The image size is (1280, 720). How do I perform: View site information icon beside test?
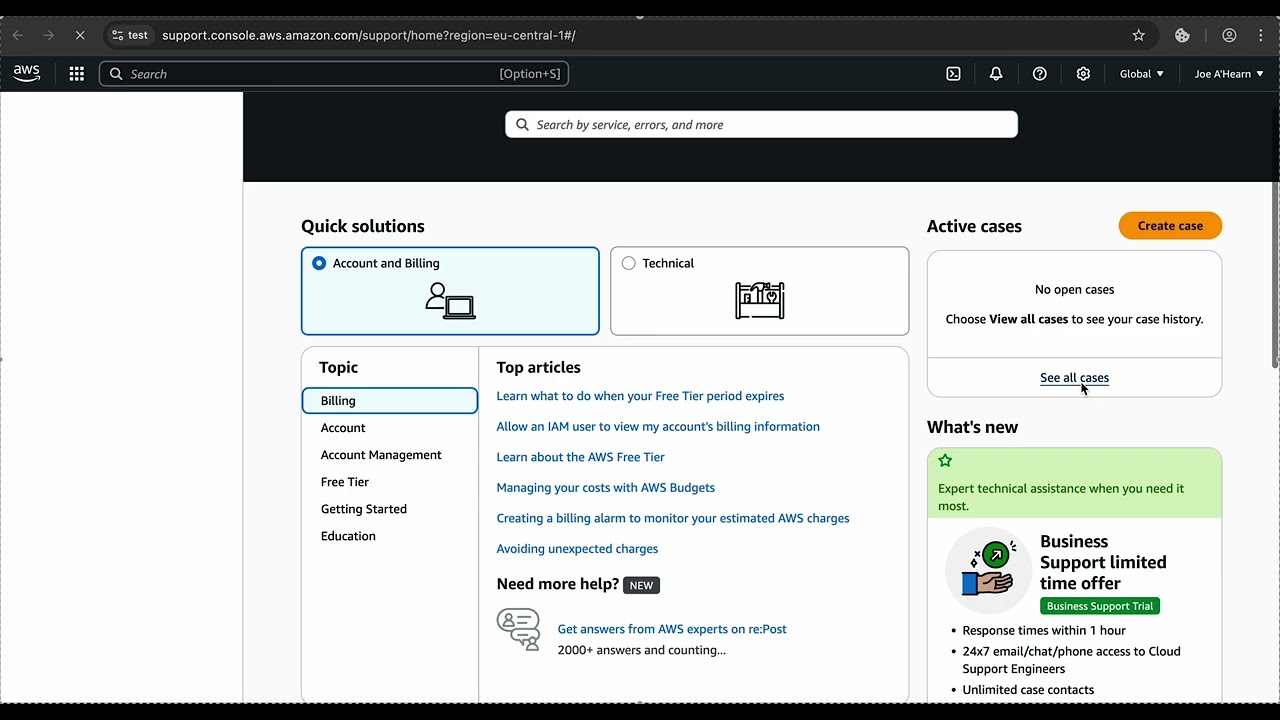(118, 35)
